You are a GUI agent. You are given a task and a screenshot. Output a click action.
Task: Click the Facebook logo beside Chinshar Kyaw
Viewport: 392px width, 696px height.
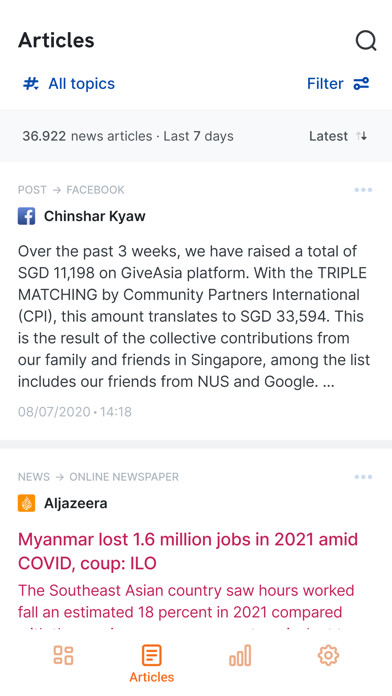click(x=27, y=217)
